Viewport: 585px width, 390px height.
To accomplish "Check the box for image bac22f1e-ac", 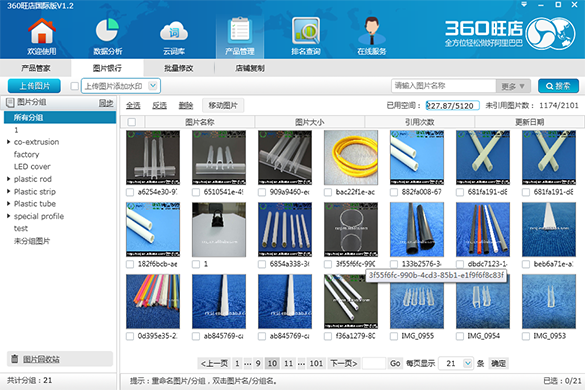I will pyautogui.click(x=328, y=192).
